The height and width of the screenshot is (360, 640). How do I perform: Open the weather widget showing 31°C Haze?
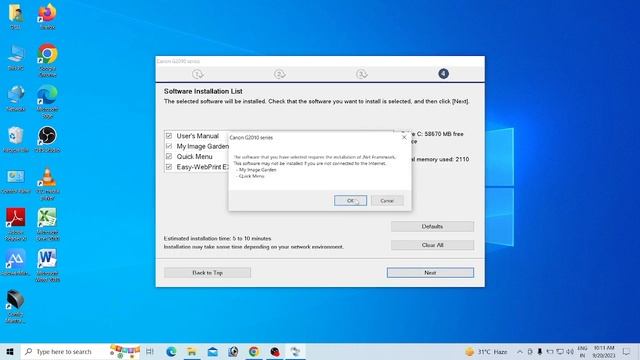tap(487, 351)
